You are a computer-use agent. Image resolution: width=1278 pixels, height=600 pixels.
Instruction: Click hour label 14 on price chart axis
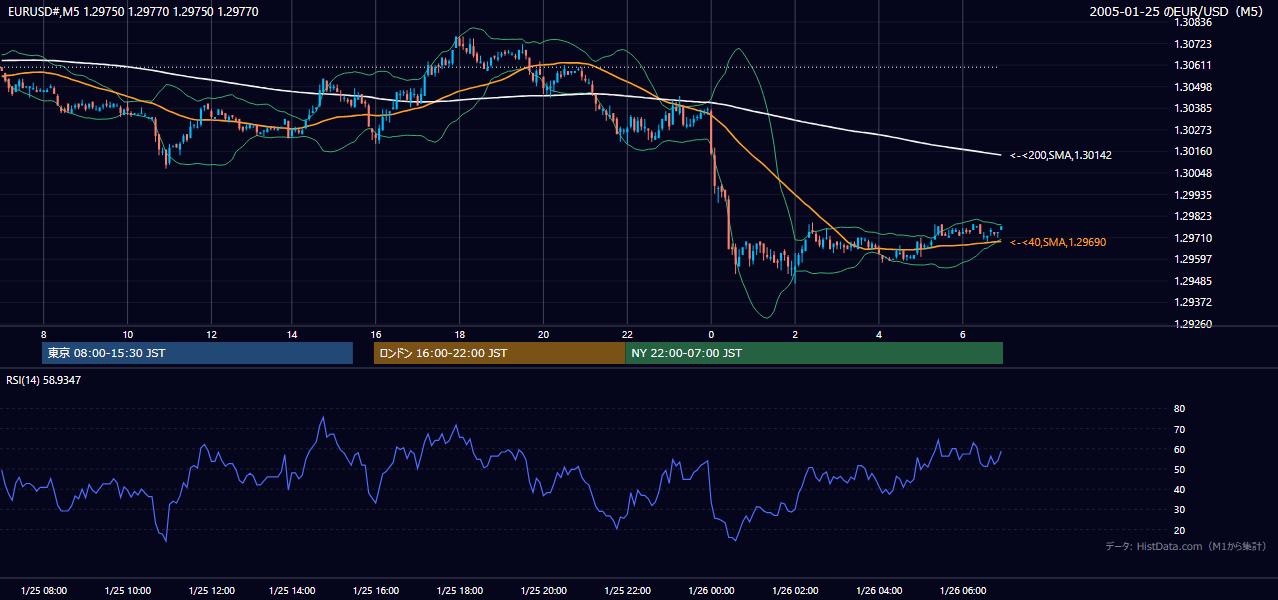pos(292,334)
